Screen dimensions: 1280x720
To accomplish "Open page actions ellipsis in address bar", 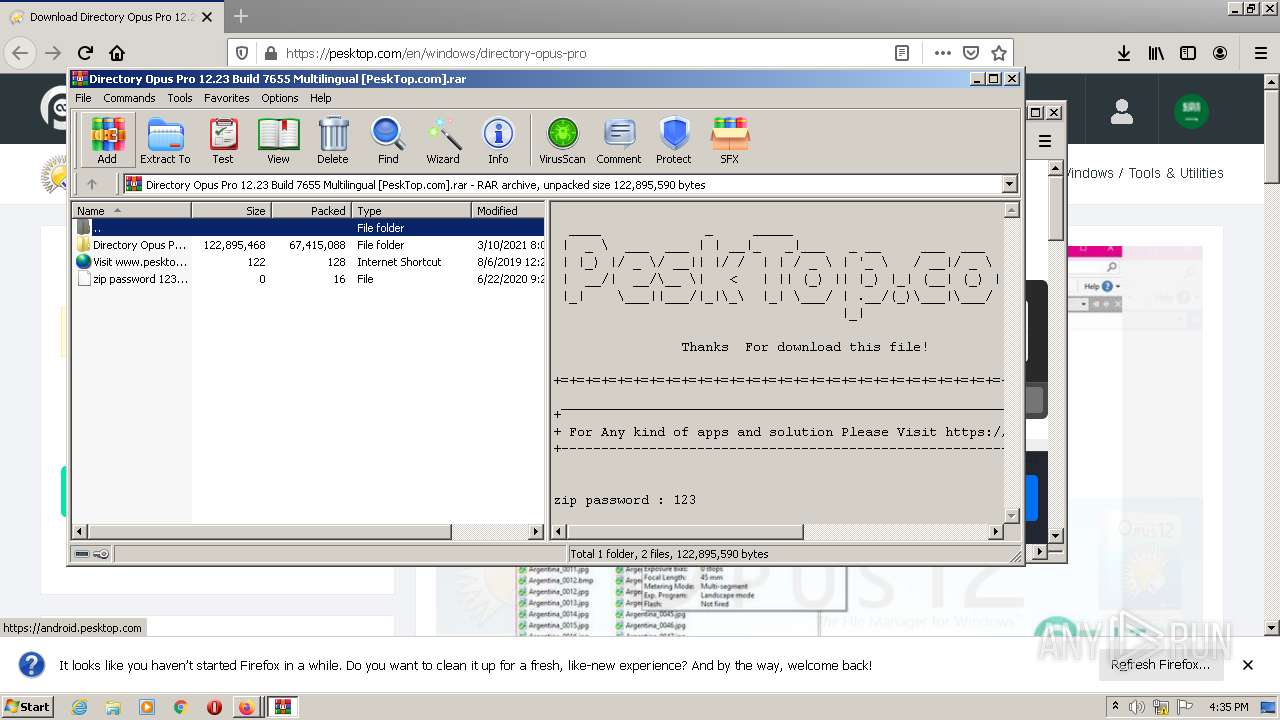I will pyautogui.click(x=942, y=53).
